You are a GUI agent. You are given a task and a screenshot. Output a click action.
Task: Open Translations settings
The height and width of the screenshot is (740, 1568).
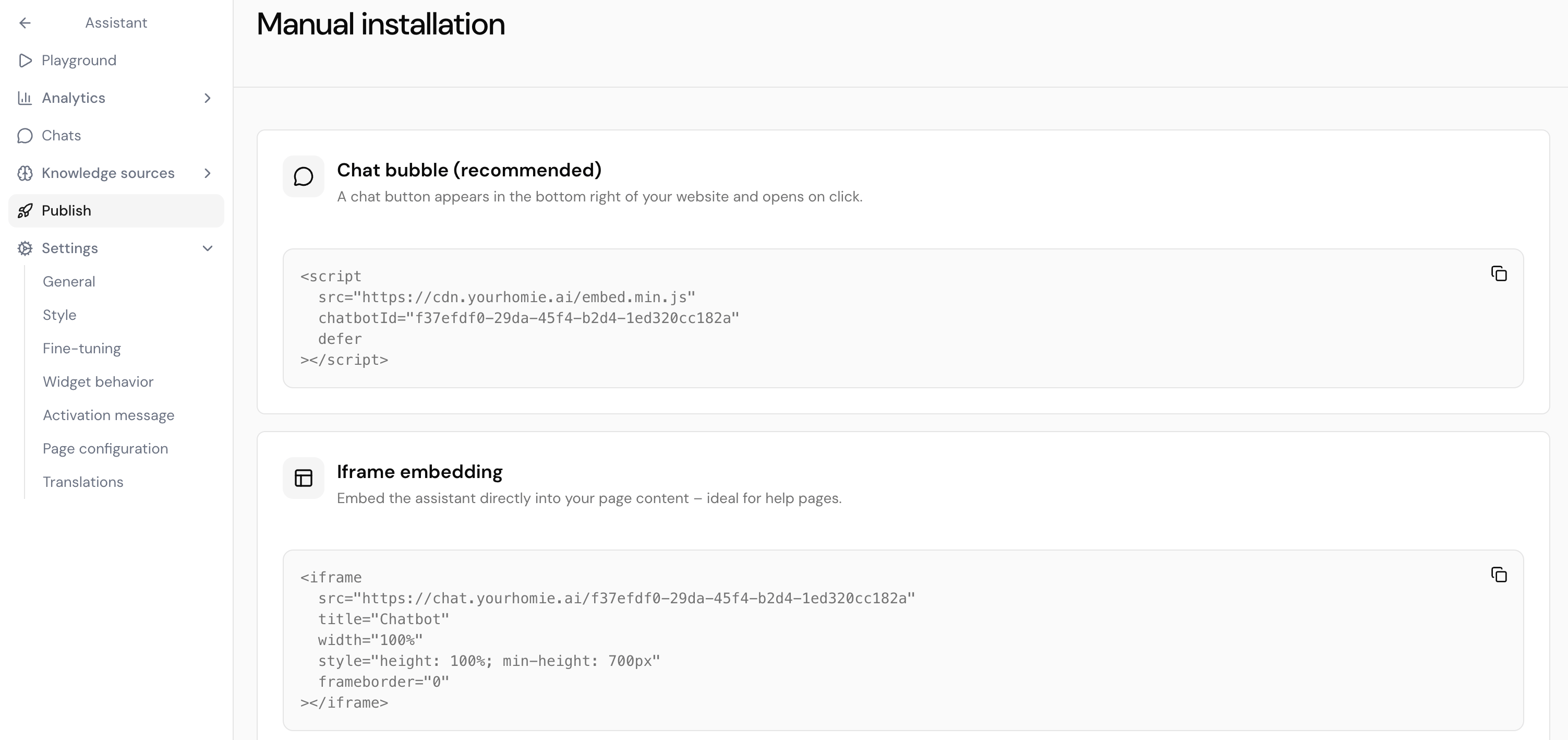click(x=83, y=482)
